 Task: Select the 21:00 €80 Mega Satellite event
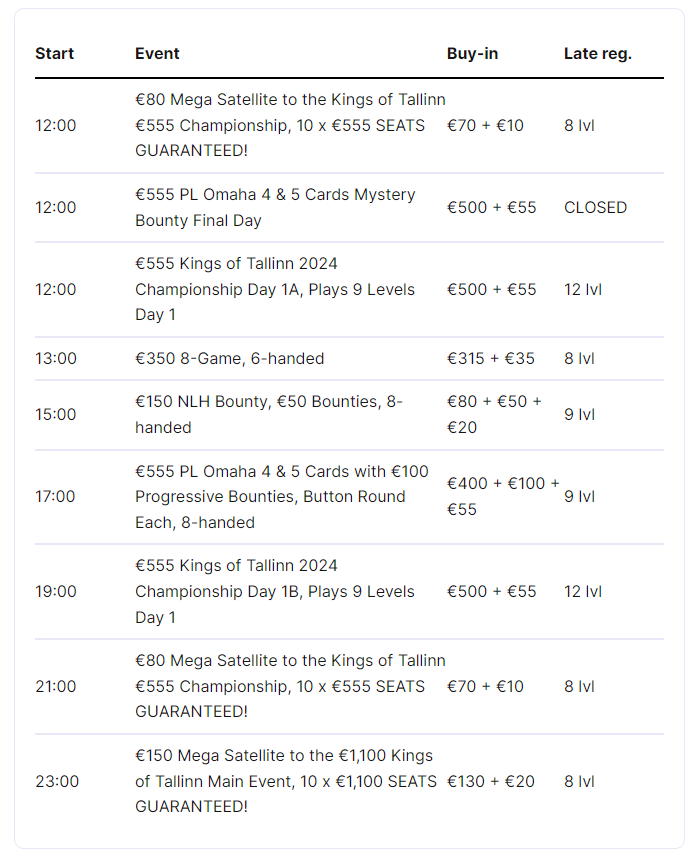[x=290, y=686]
